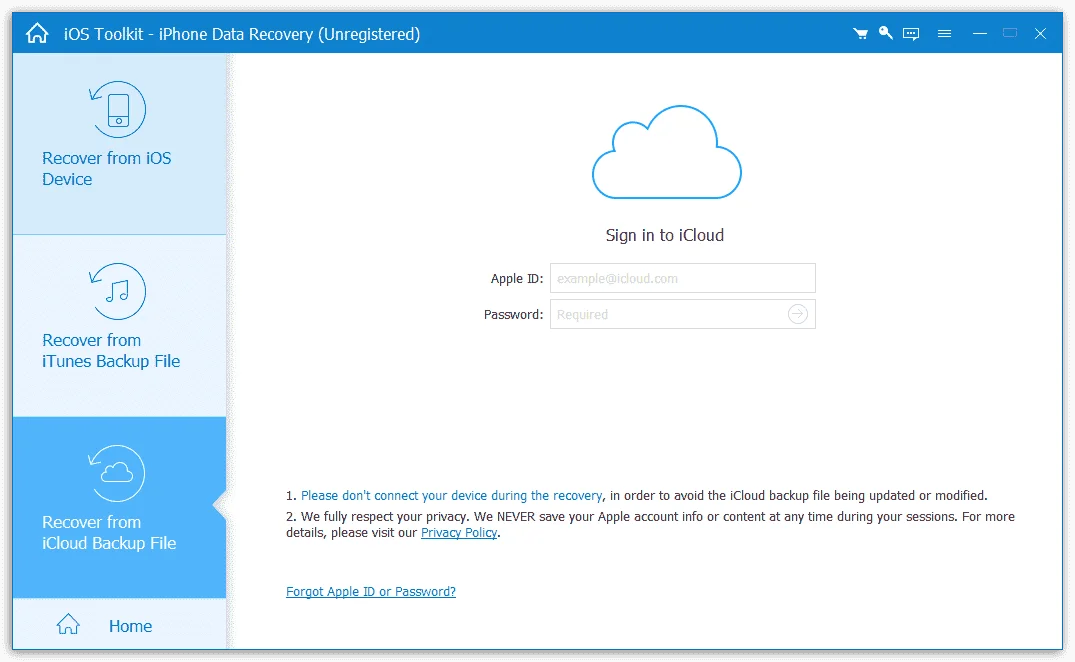Viewport: 1075px width, 662px height.
Task: Click the iCloud cloud logo
Action: click(666, 152)
